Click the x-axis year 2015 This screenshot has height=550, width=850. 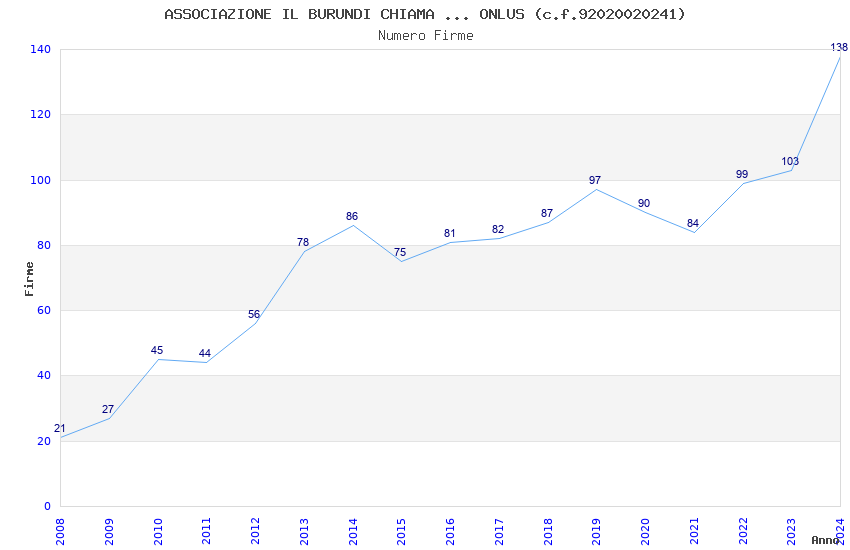point(402,531)
